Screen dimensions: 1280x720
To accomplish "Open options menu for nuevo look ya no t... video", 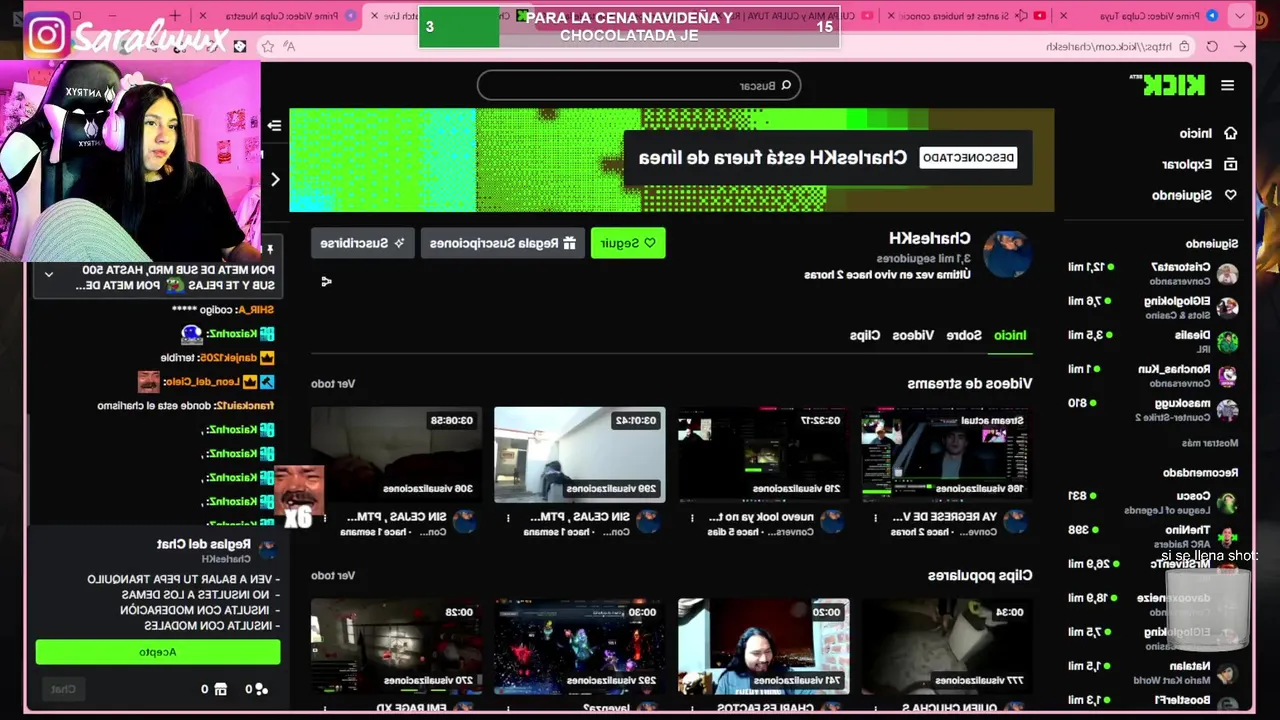I will click(x=692, y=518).
